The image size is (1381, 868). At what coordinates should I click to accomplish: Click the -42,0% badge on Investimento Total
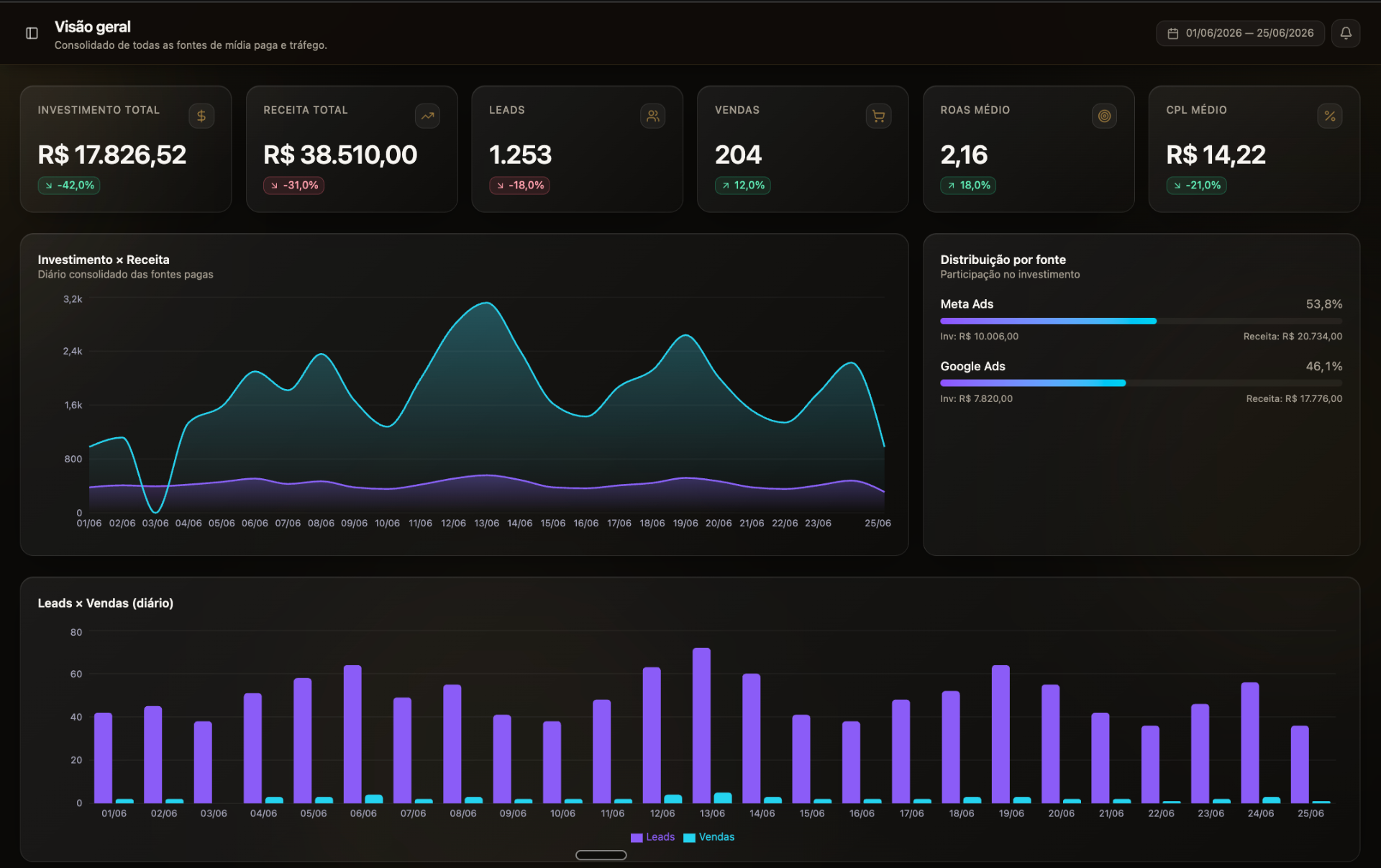click(69, 186)
